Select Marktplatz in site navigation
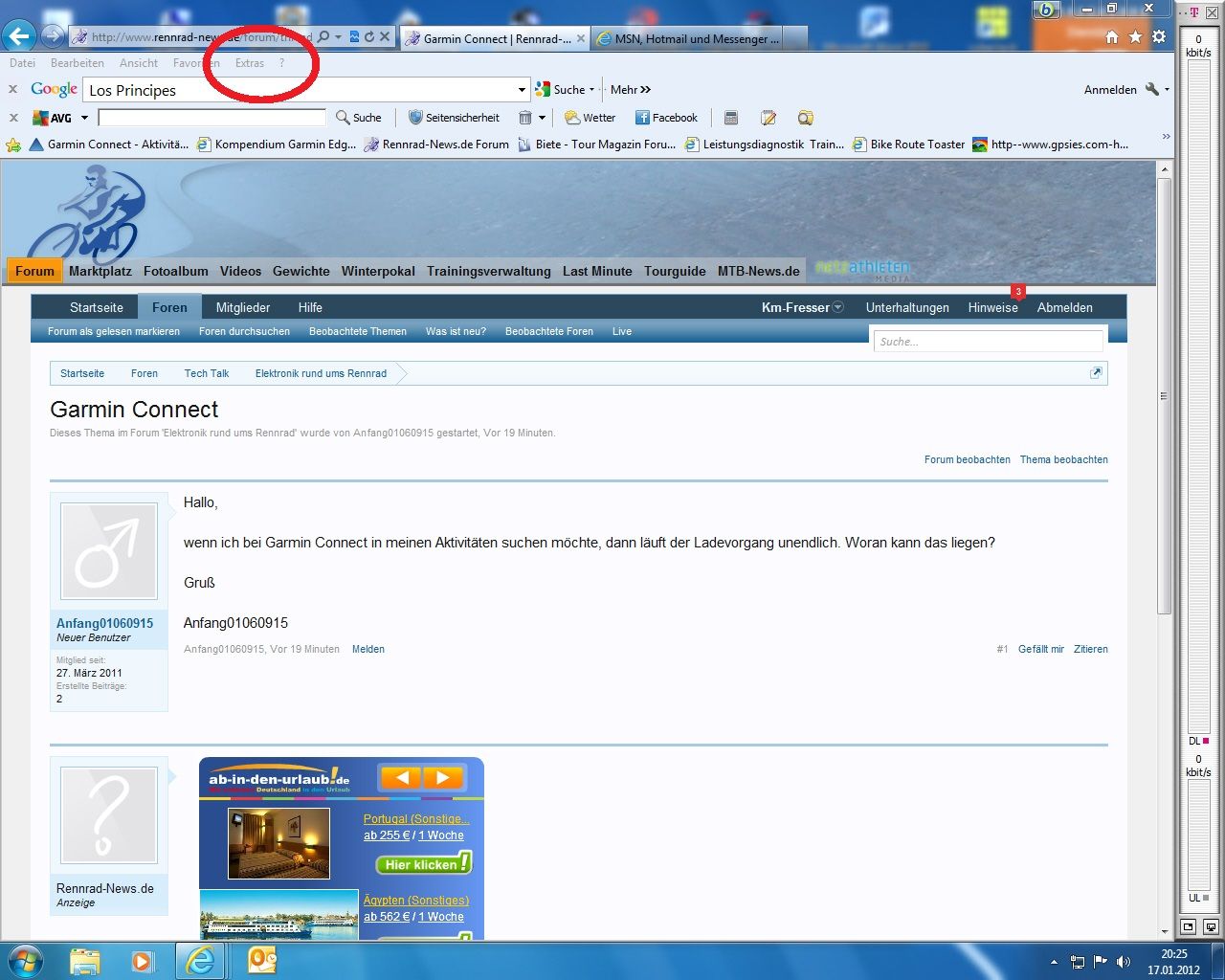The height and width of the screenshot is (980, 1225). (100, 271)
